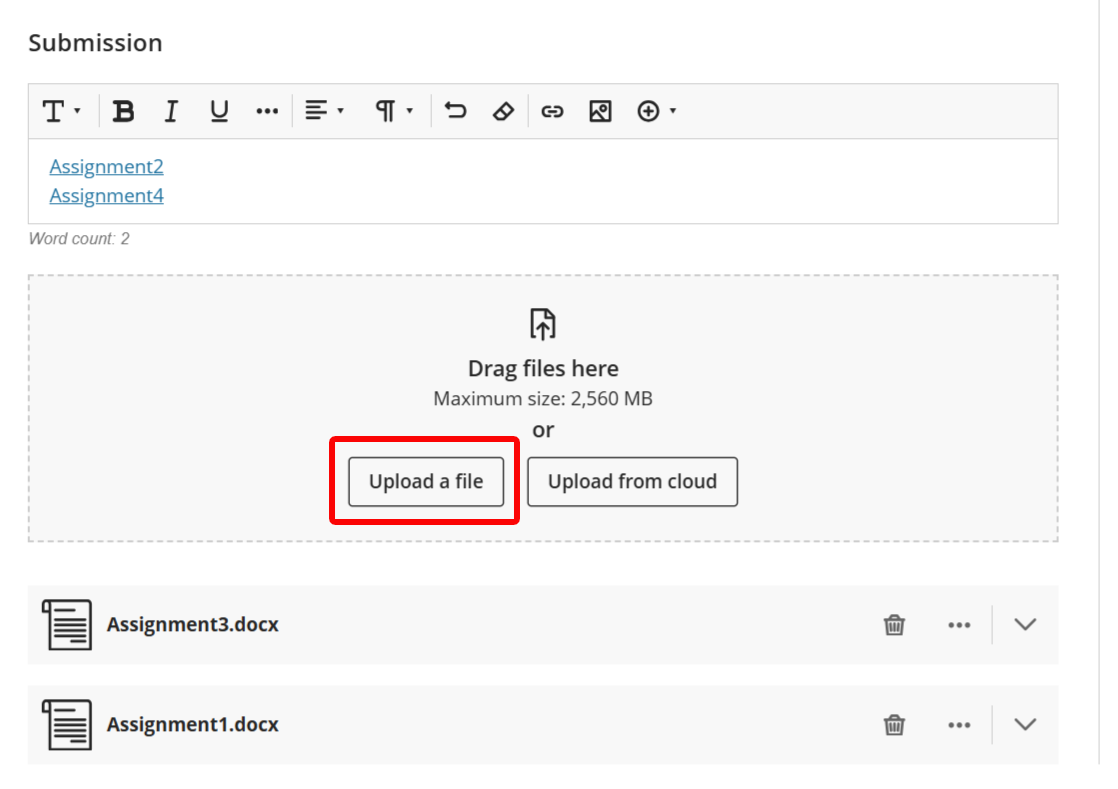Image resolution: width=1118 pixels, height=789 pixels.
Task: Click the Drag files here heading
Action: click(x=543, y=368)
